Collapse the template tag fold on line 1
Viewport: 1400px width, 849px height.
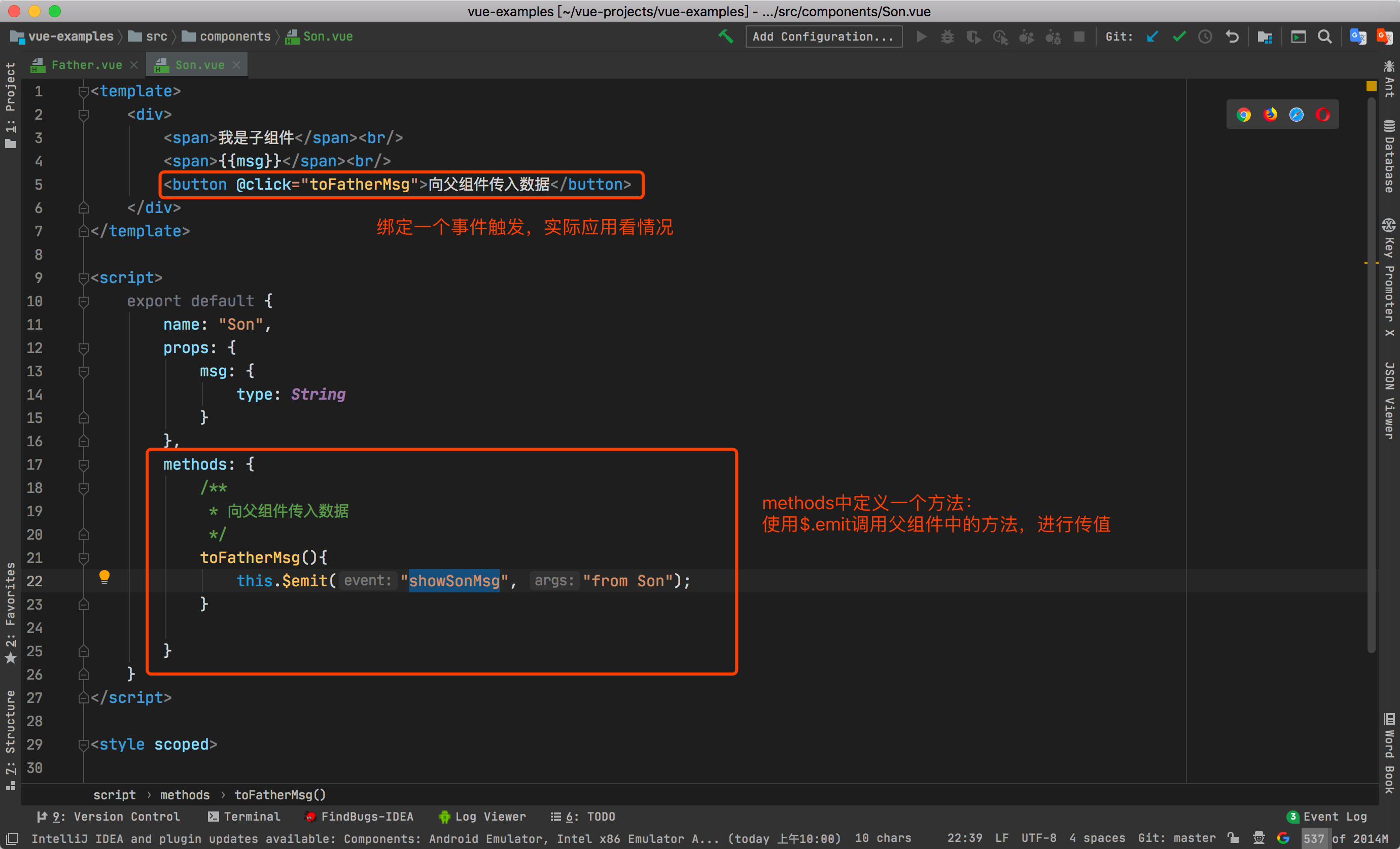(84, 91)
